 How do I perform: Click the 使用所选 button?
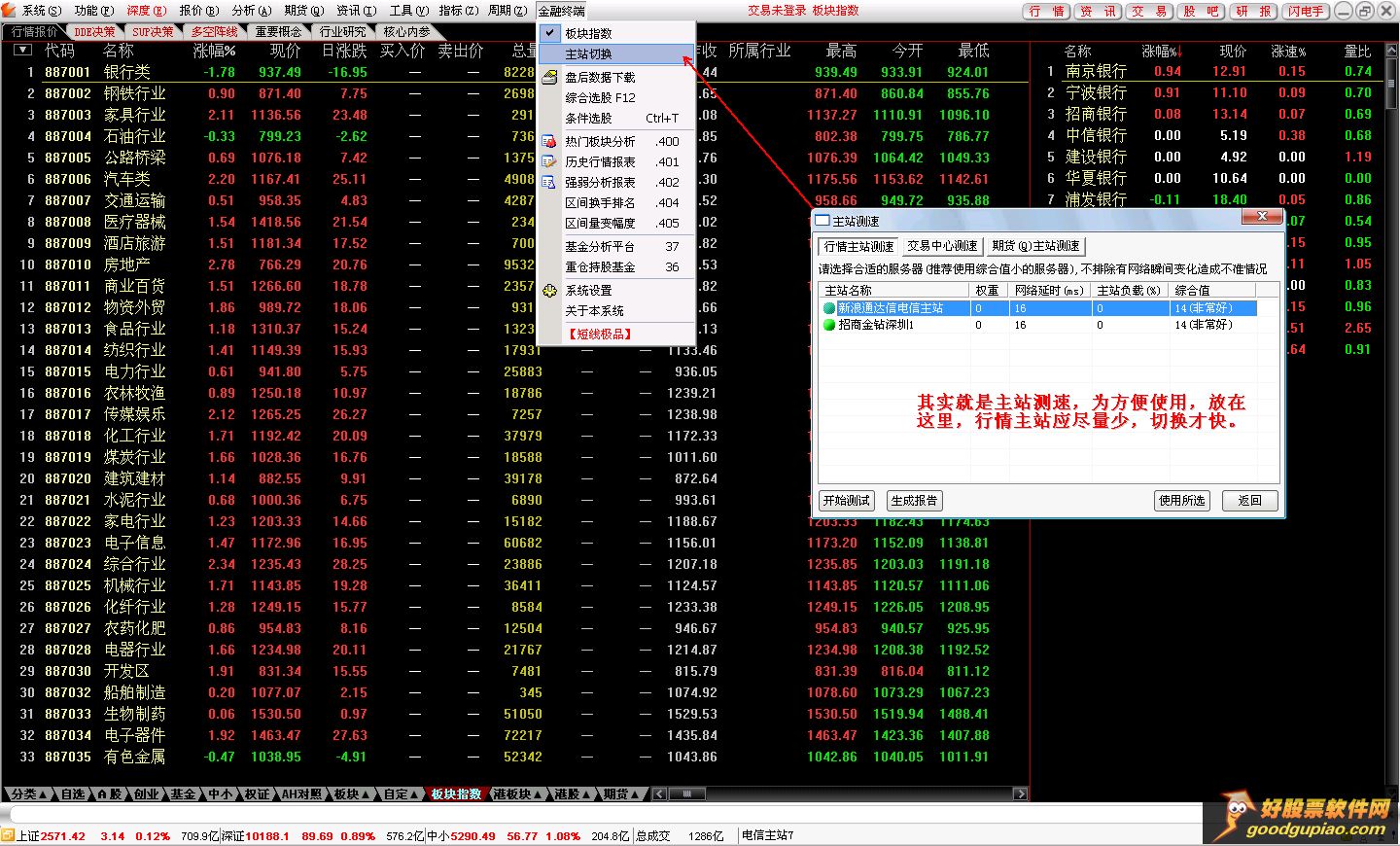[1181, 501]
